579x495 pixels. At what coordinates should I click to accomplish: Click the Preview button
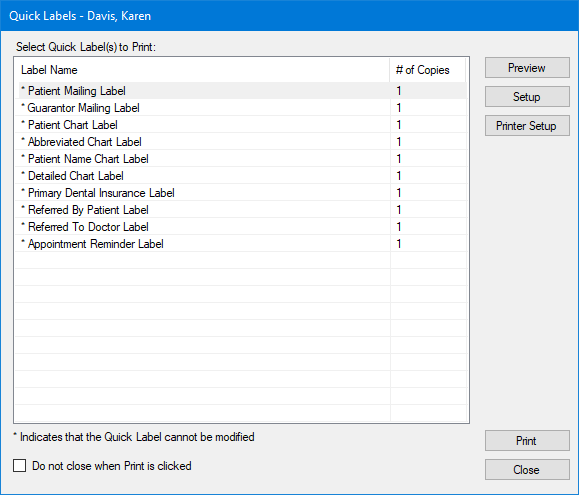pos(527,68)
